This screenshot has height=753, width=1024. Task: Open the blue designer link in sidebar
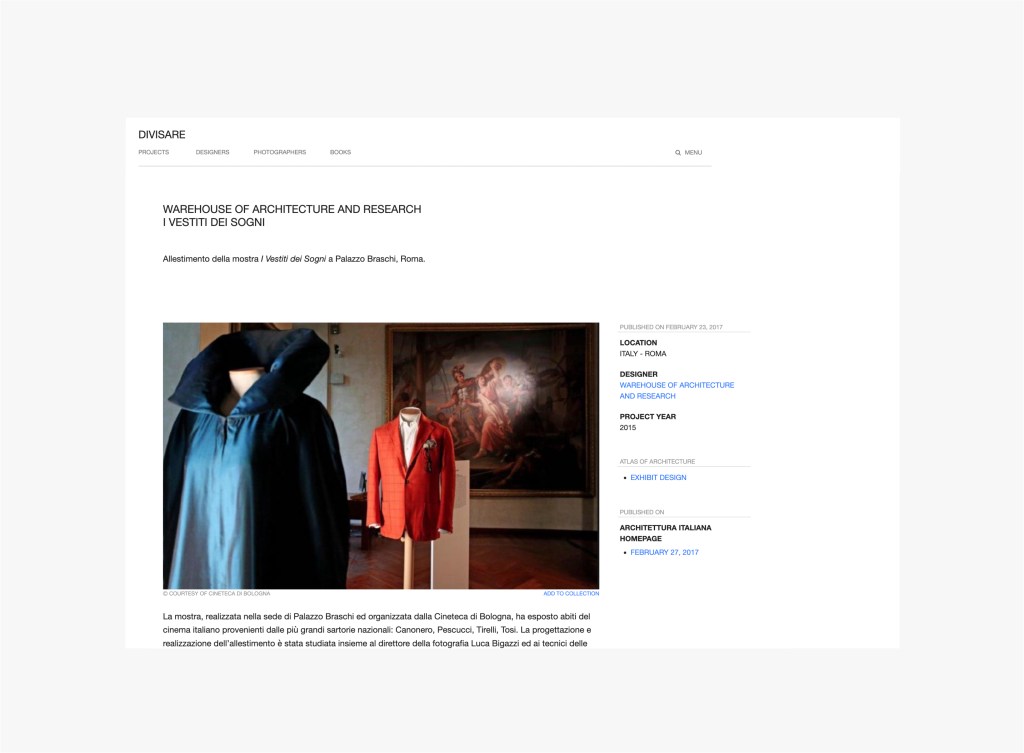[x=676, y=390]
